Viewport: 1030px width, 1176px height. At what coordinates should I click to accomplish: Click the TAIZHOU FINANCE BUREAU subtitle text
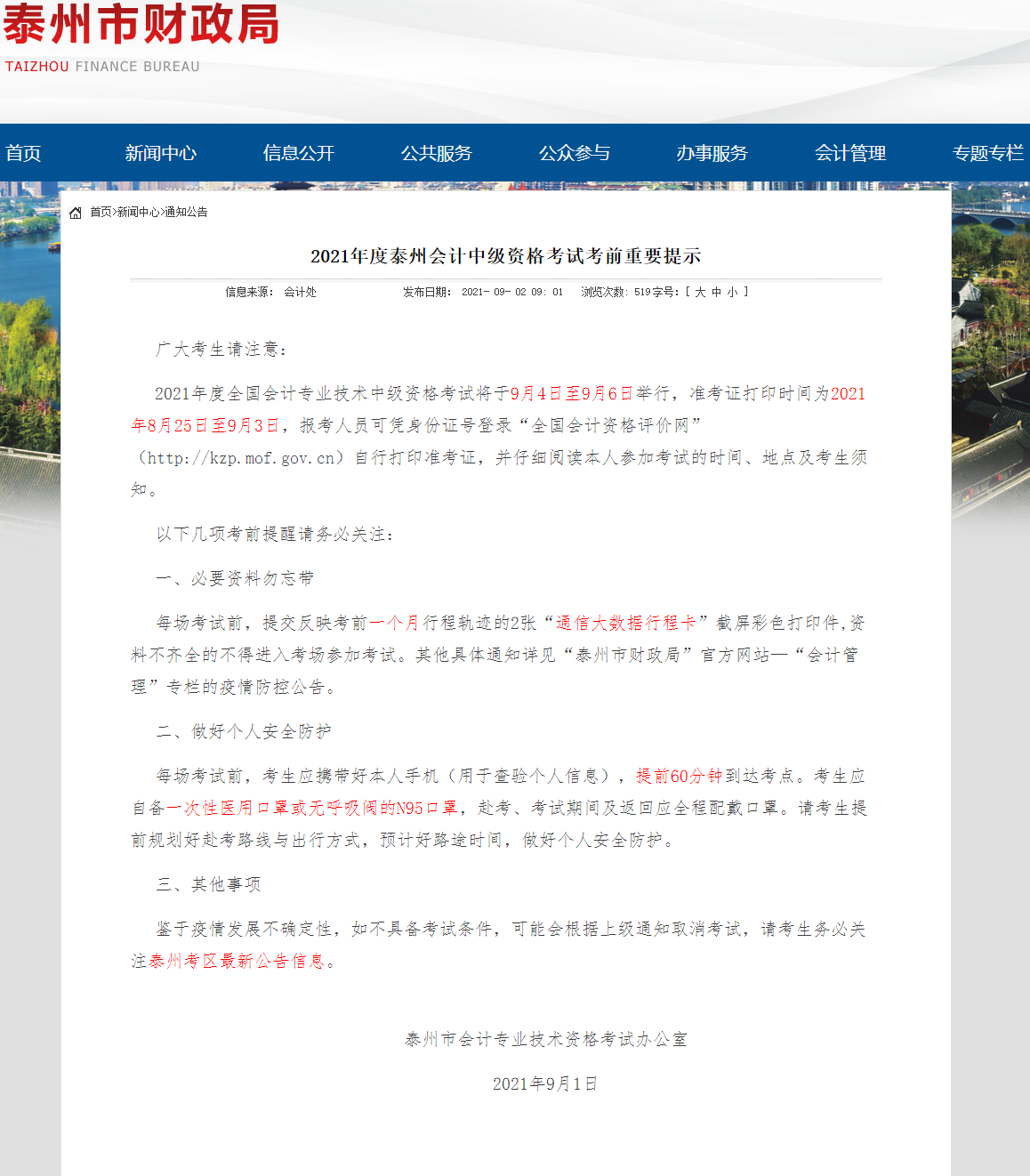click(102, 67)
